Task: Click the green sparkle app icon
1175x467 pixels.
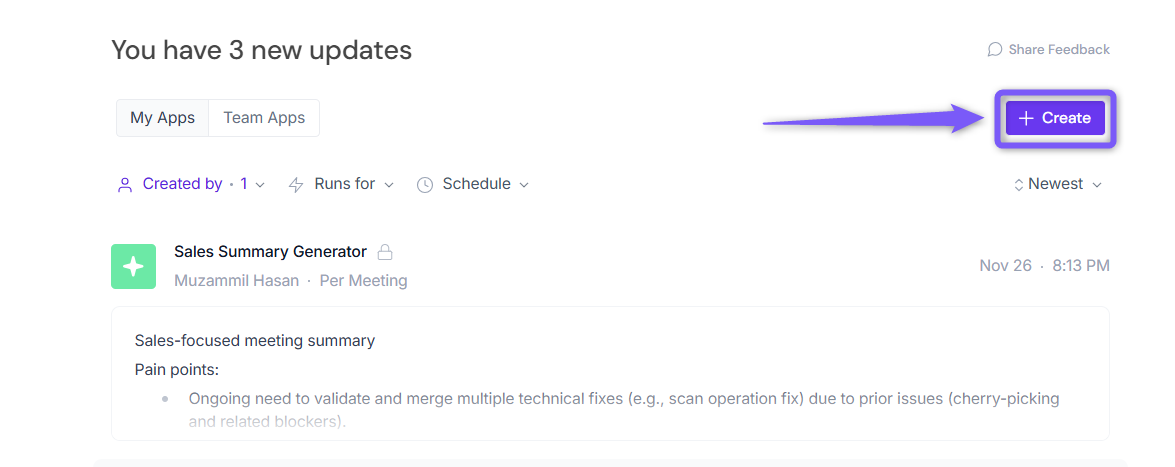Action: 133,266
